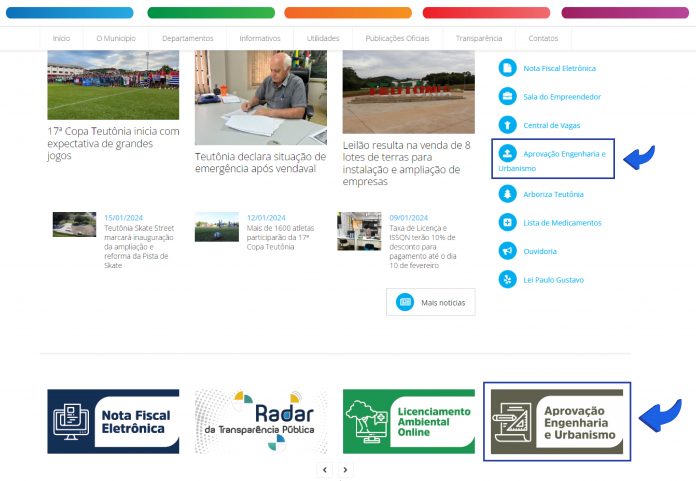Click the Nota Fiscal Eletrônica sidebar icon

(507, 68)
